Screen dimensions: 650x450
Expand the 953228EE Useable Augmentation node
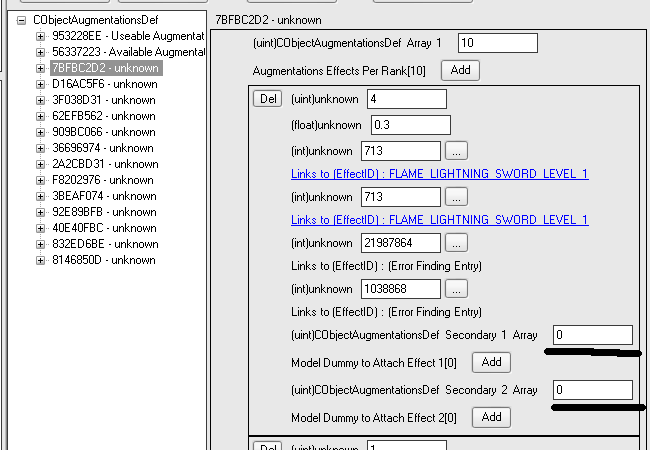pos(40,36)
